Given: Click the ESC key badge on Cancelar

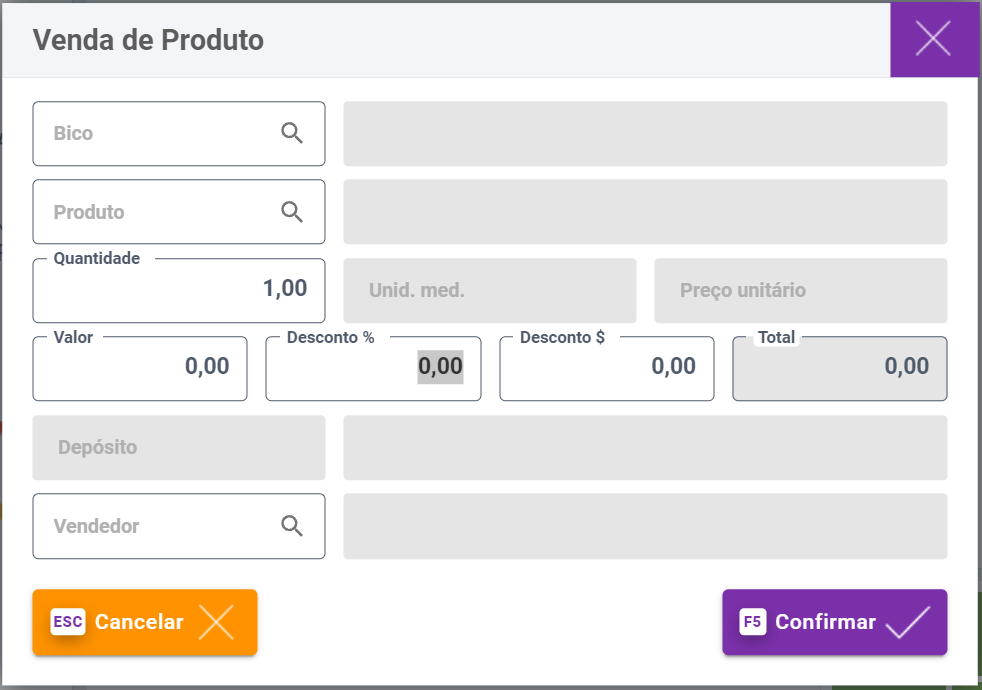Looking at the screenshot, I should coord(68,622).
